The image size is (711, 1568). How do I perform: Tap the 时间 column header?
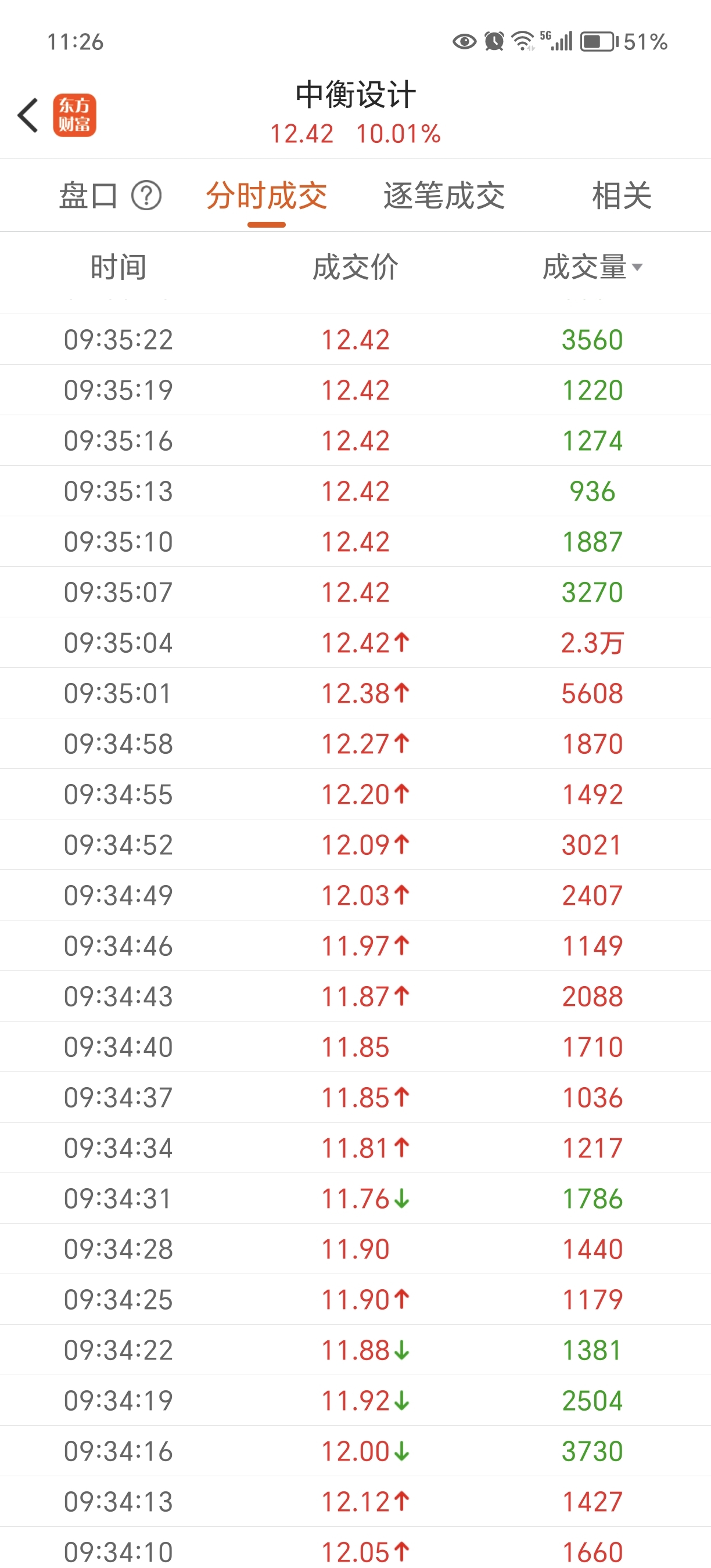point(119,267)
